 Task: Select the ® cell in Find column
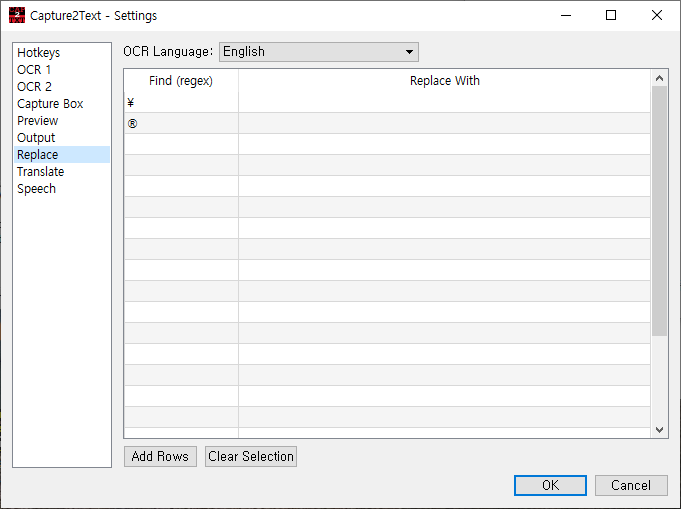tap(181, 123)
